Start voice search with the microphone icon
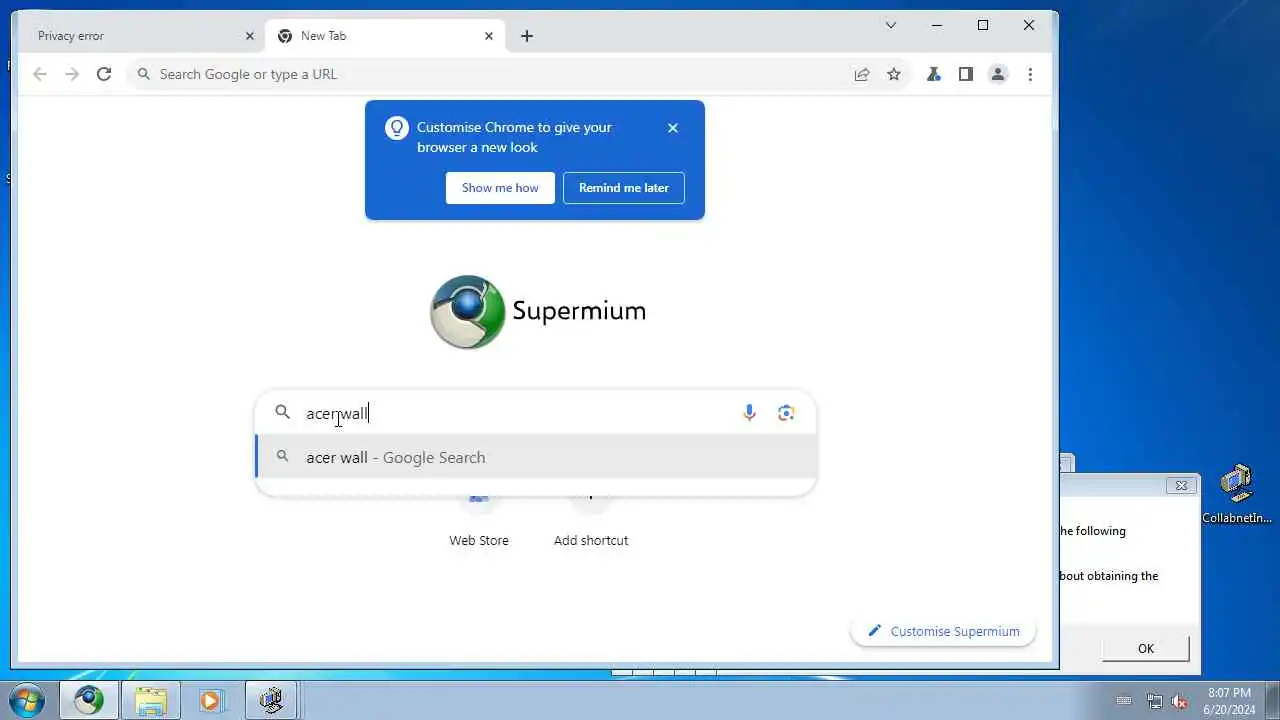1280x720 pixels. (x=749, y=413)
